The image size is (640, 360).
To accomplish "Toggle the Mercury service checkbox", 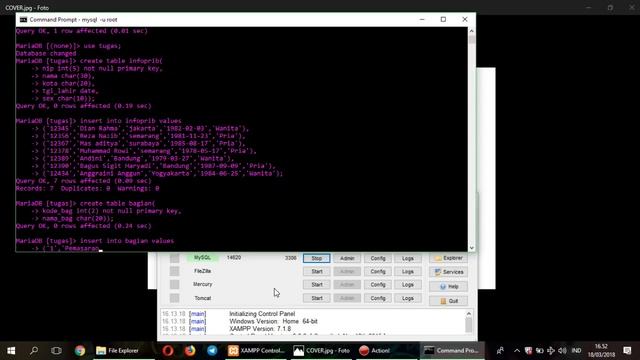I will (174, 284).
